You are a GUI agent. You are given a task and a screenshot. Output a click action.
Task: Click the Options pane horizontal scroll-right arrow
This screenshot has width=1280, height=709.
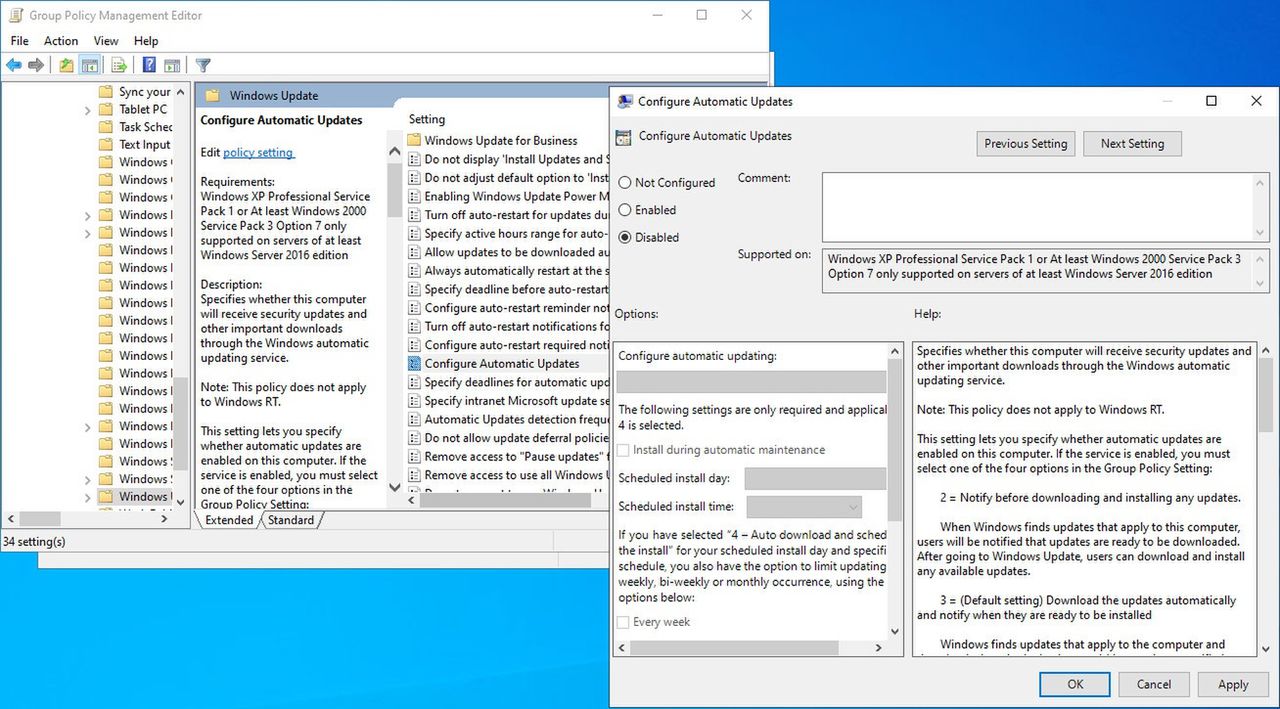(879, 648)
